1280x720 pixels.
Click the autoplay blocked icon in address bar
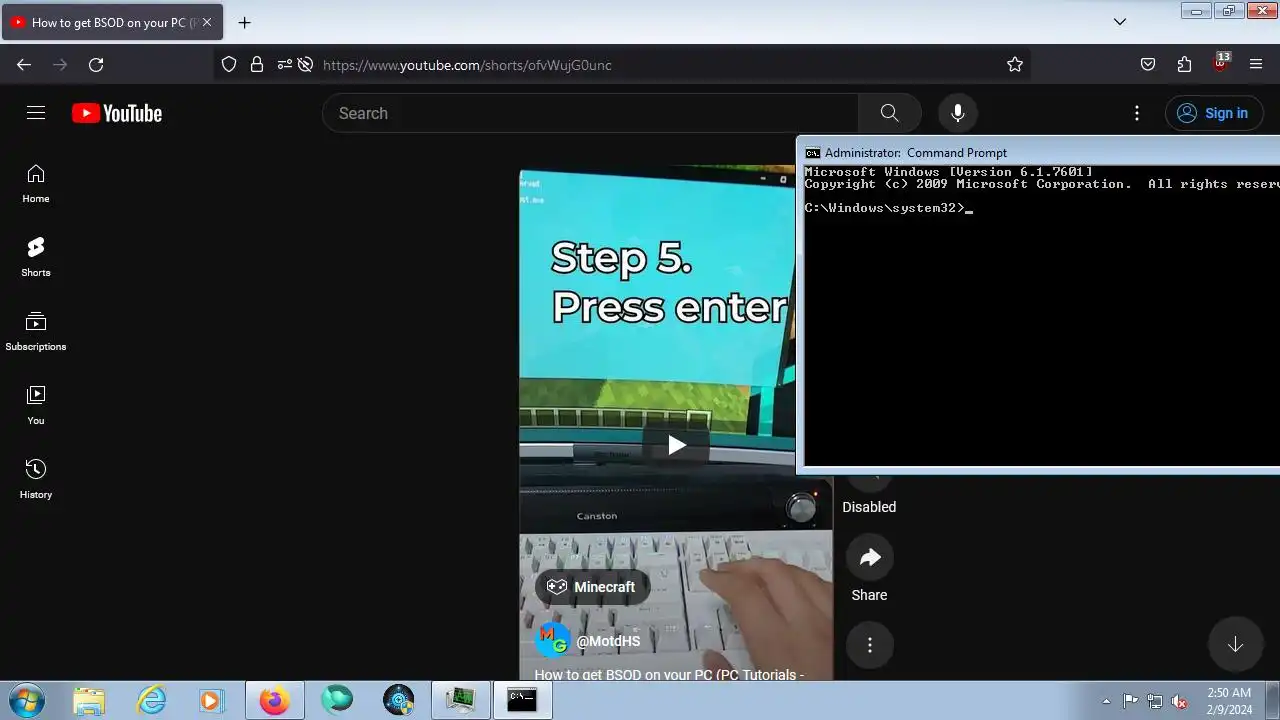tap(305, 64)
